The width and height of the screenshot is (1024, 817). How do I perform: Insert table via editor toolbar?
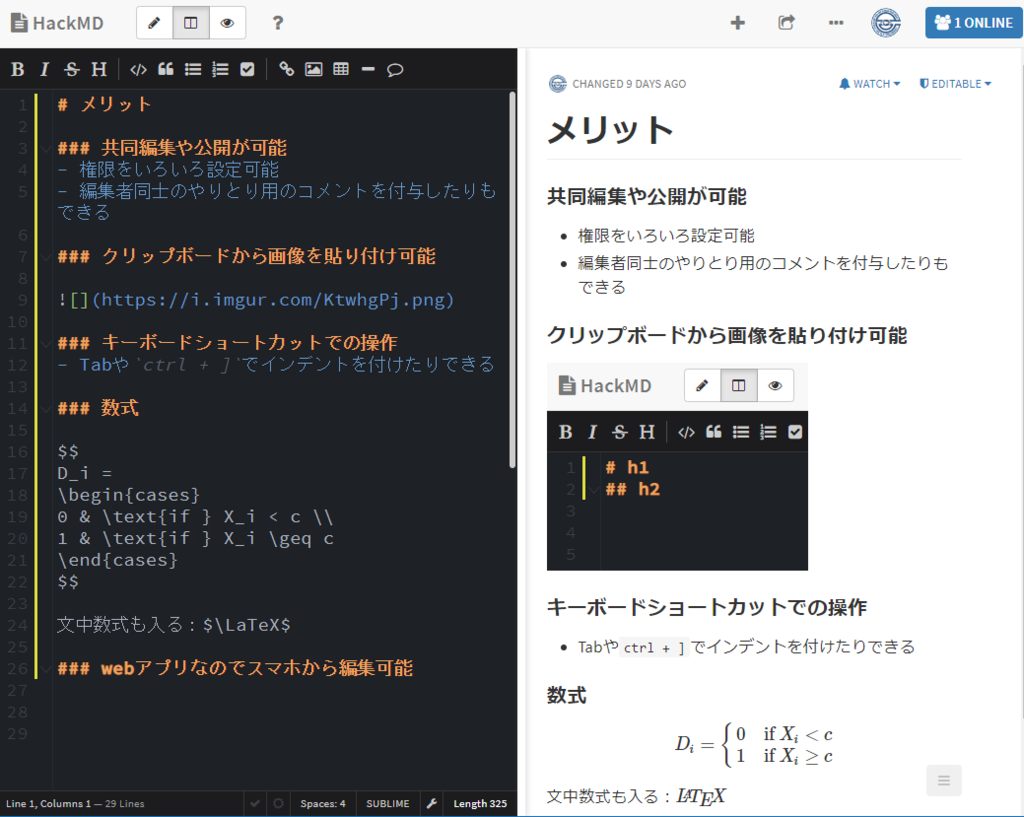point(341,69)
